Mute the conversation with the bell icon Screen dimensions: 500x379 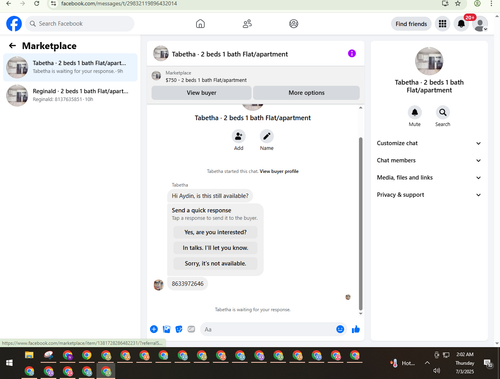pyautogui.click(x=415, y=112)
